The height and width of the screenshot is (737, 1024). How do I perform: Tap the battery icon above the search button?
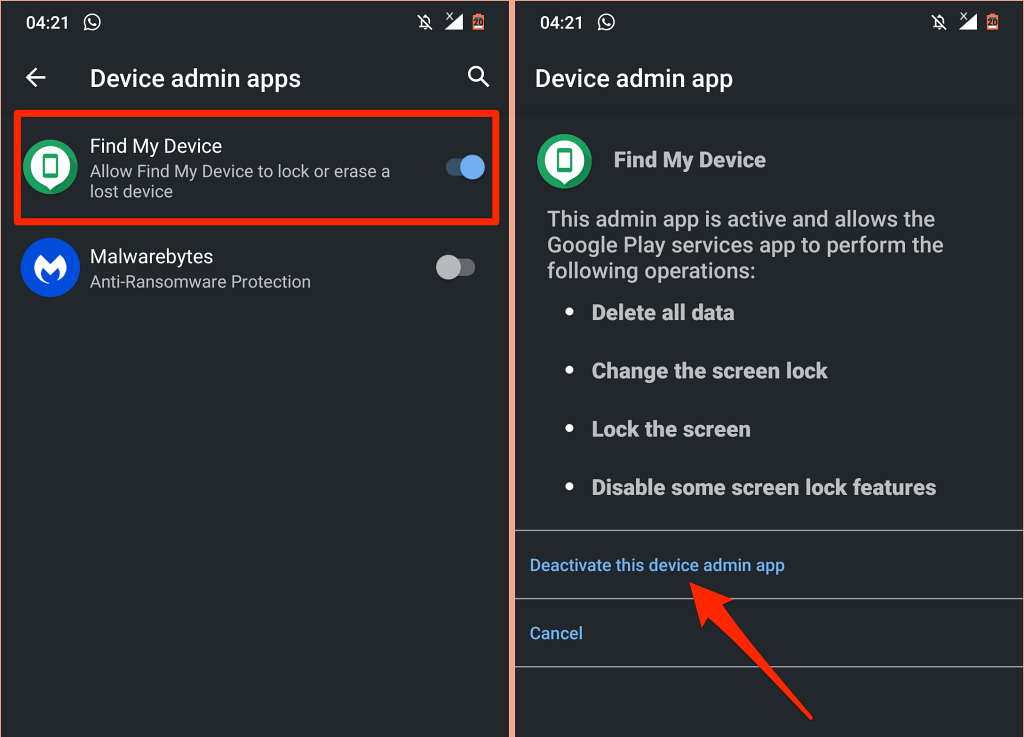pyautogui.click(x=479, y=21)
